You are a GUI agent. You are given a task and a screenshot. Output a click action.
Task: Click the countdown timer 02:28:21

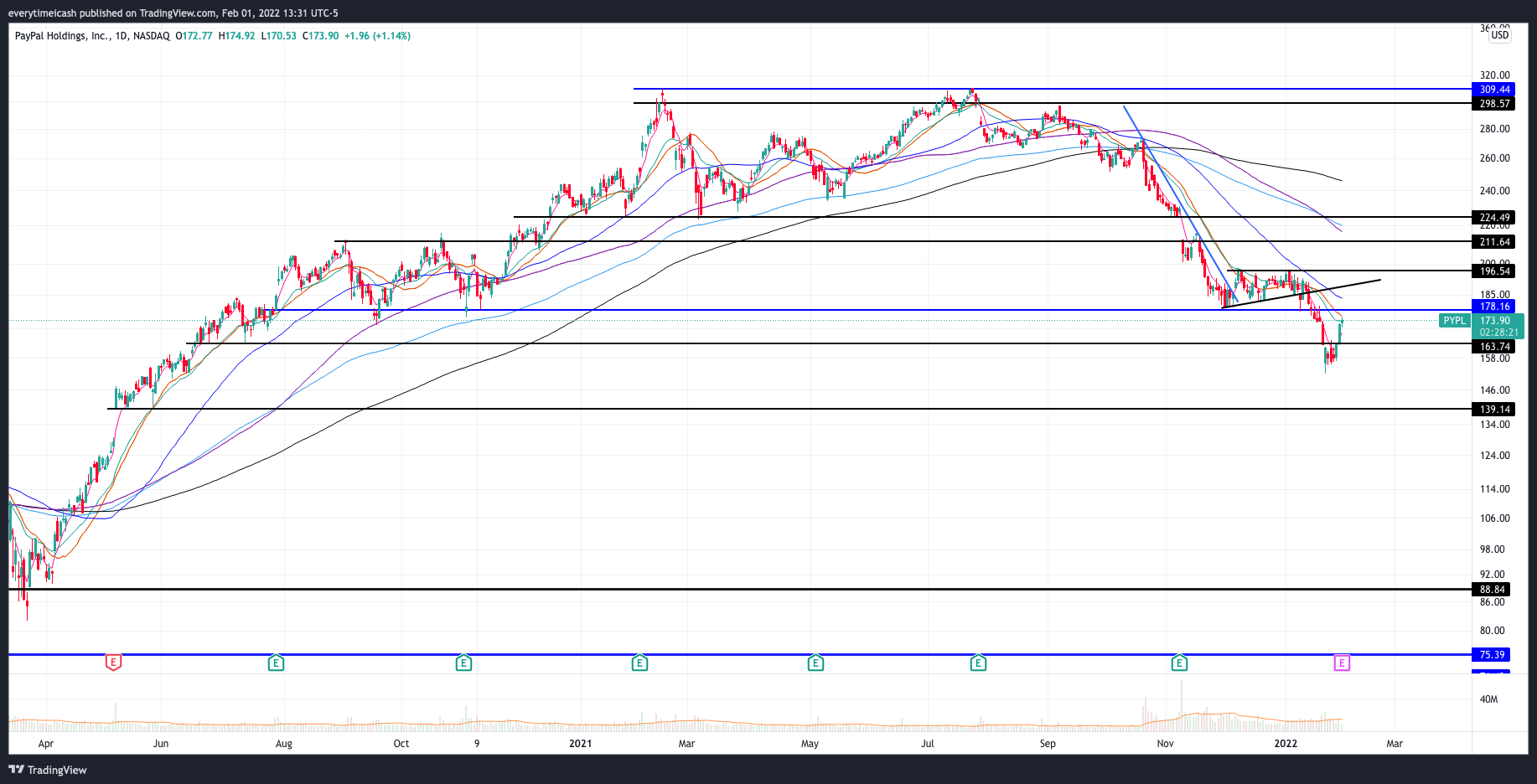(1498, 333)
